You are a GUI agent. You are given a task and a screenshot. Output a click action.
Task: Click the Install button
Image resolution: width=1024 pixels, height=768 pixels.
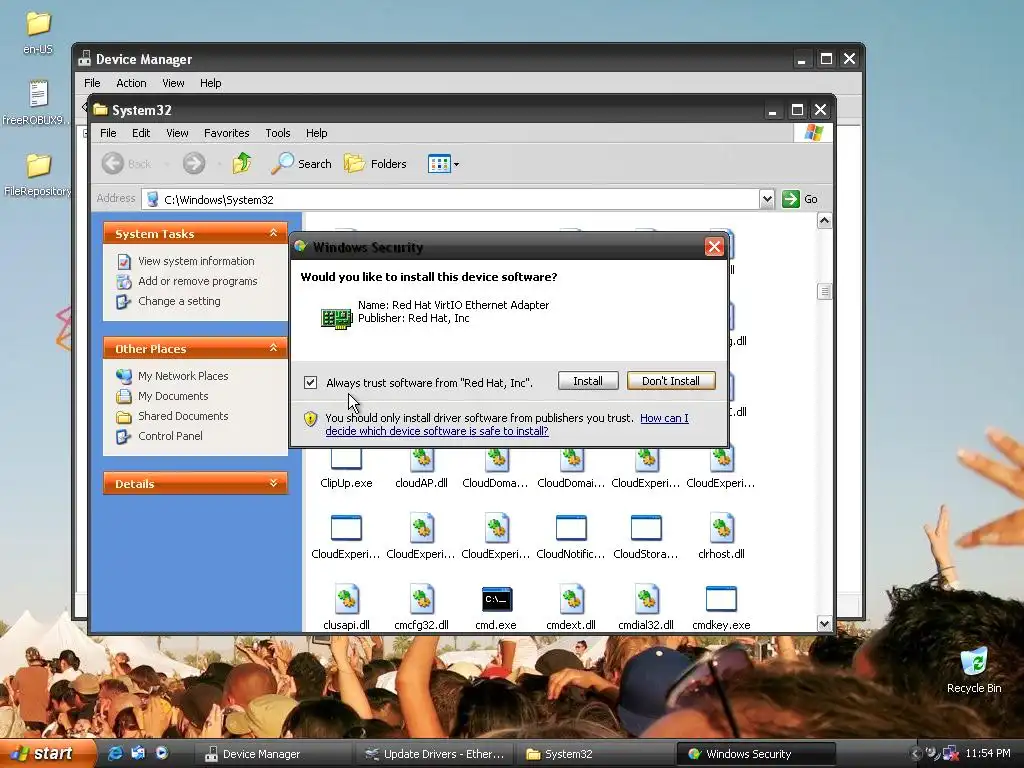point(588,381)
